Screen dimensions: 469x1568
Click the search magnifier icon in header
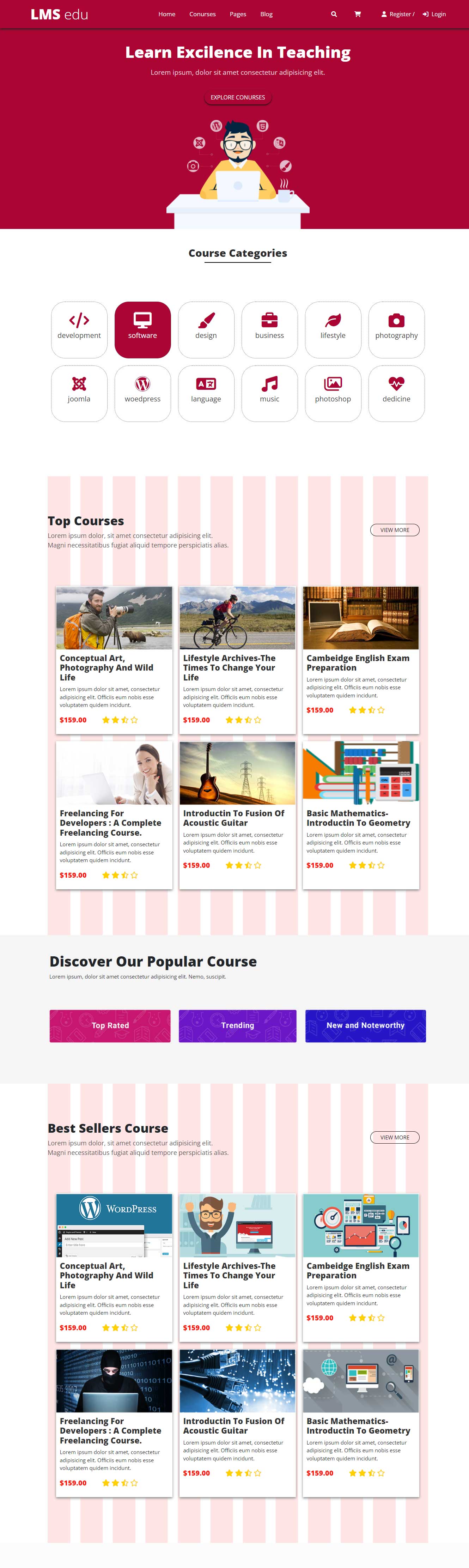pyautogui.click(x=333, y=14)
